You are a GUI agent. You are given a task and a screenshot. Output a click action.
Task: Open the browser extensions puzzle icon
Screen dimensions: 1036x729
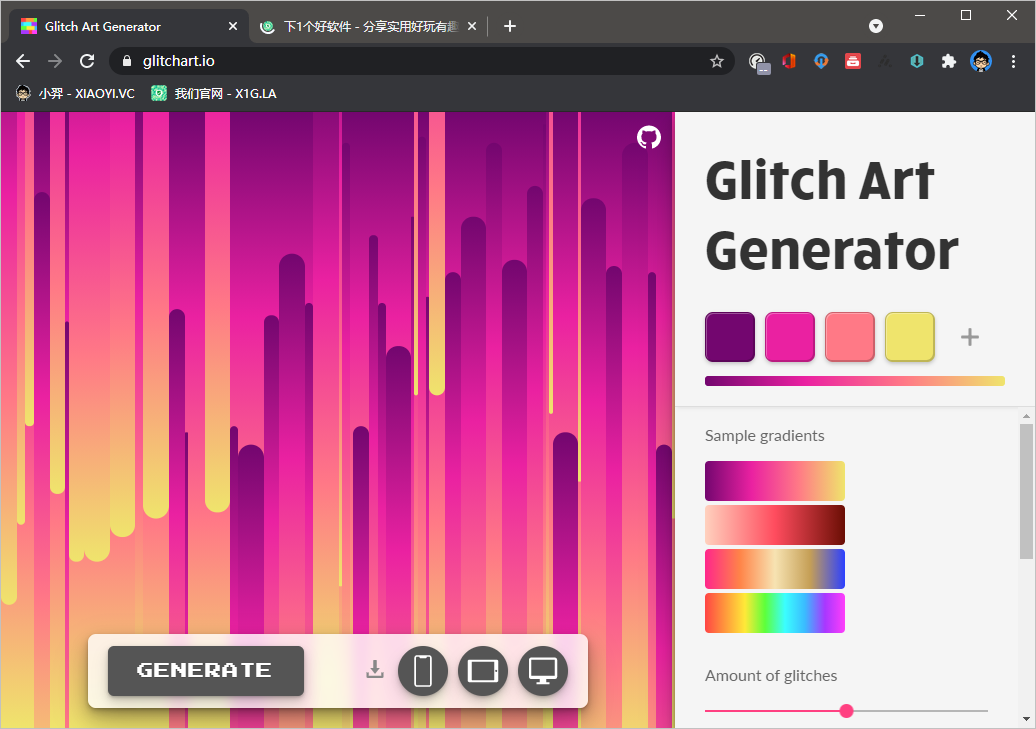coord(948,61)
